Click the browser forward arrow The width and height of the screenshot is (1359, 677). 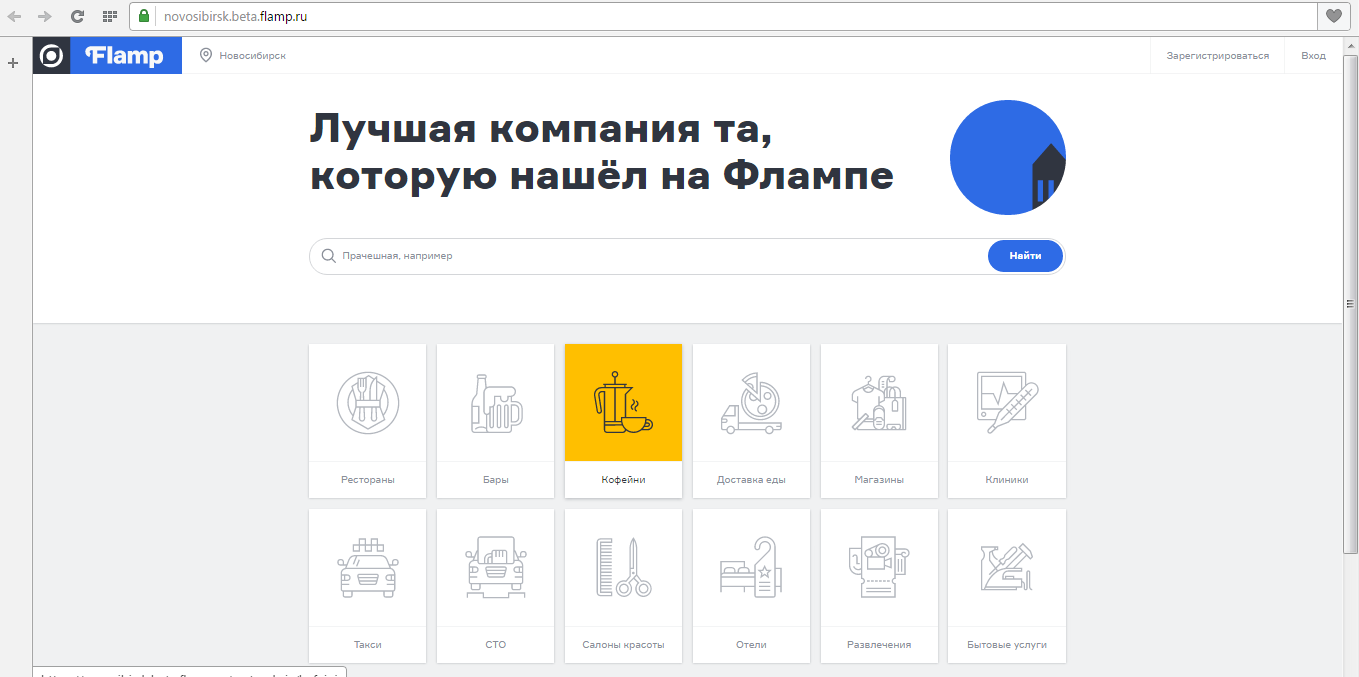(45, 16)
